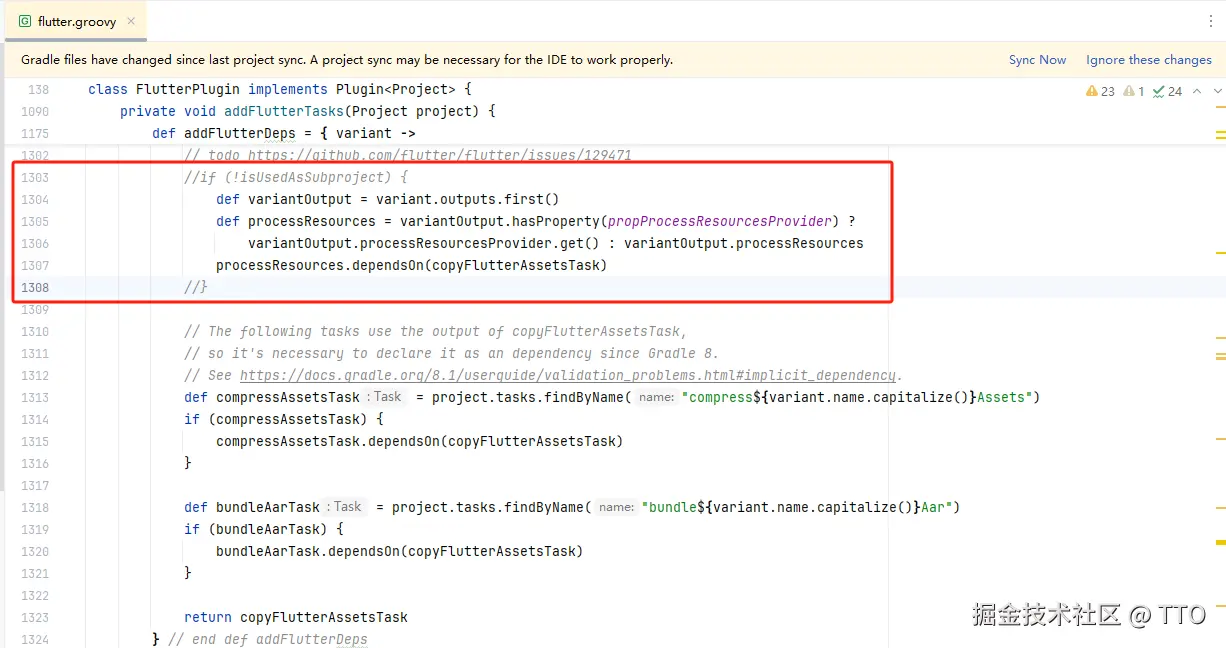Image resolution: width=1226 pixels, height=648 pixels.
Task: Click the Groovy file icon on tab
Action: 25,21
